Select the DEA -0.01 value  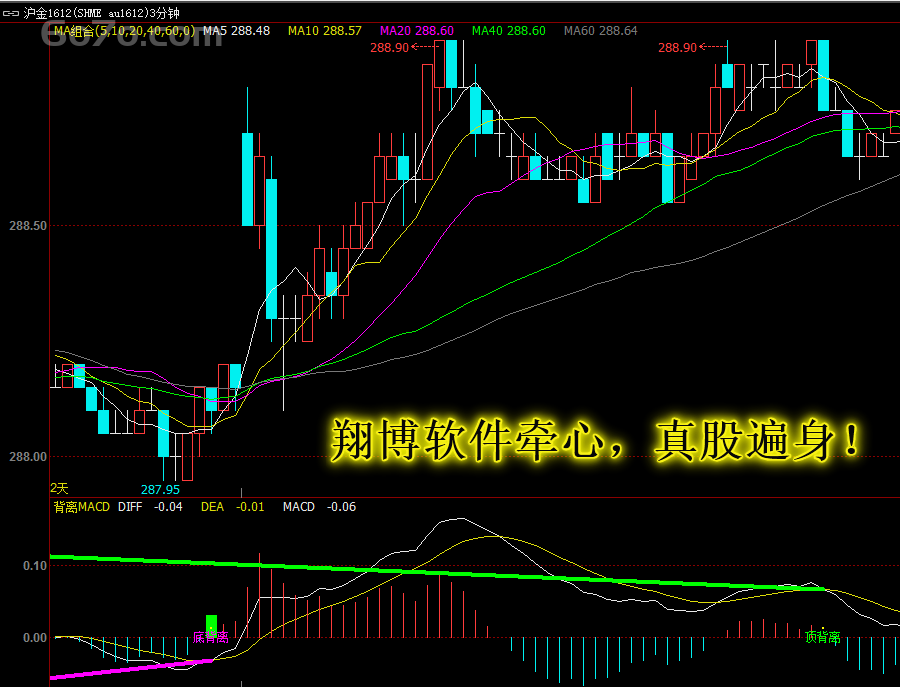click(232, 507)
